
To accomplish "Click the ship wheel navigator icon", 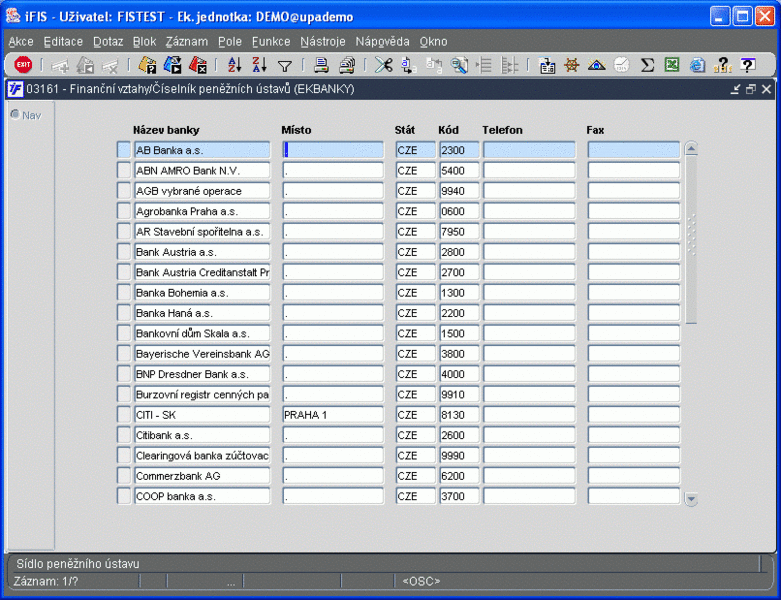I will (x=572, y=65).
